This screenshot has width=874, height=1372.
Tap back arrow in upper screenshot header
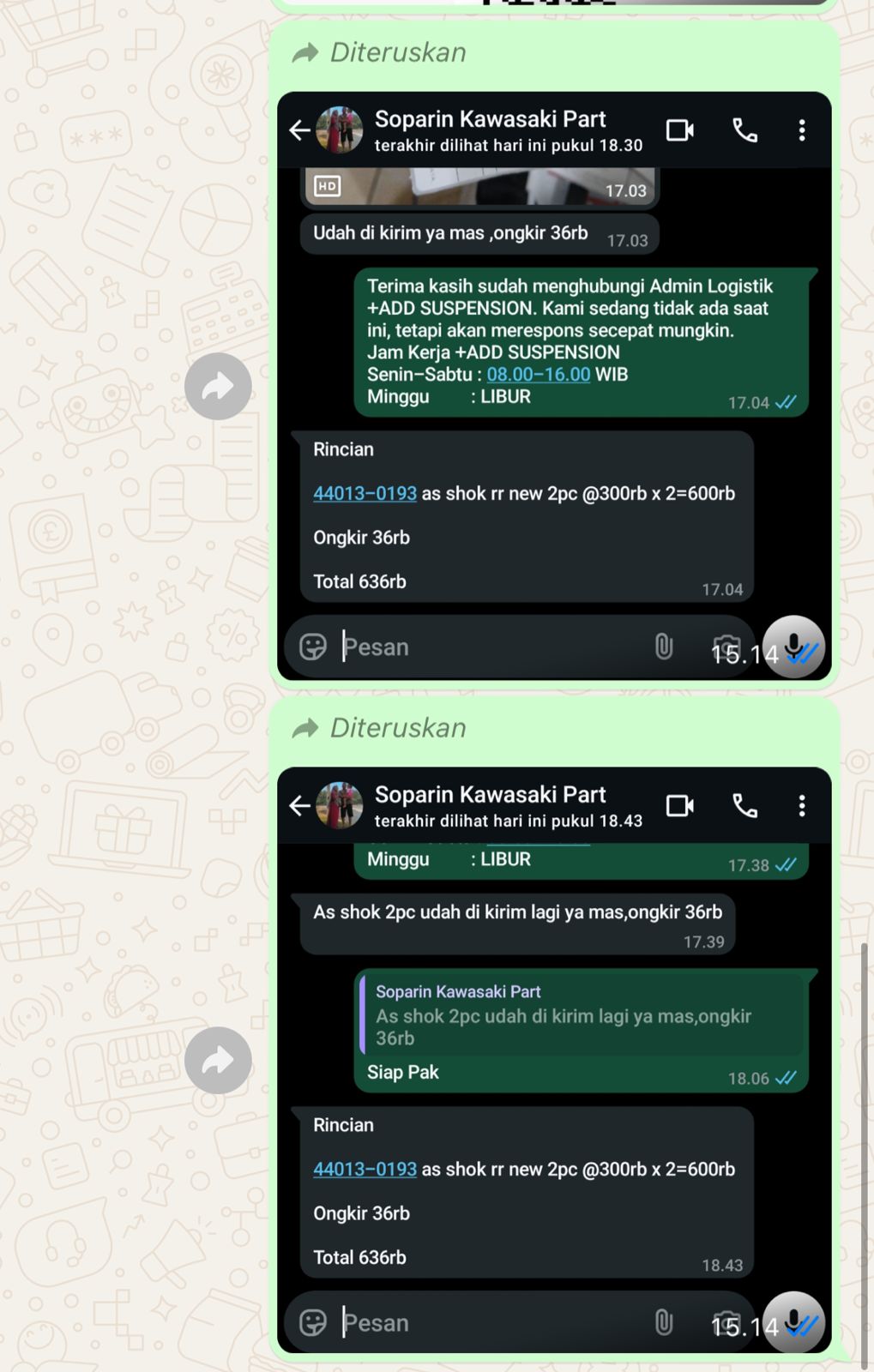pyautogui.click(x=299, y=130)
